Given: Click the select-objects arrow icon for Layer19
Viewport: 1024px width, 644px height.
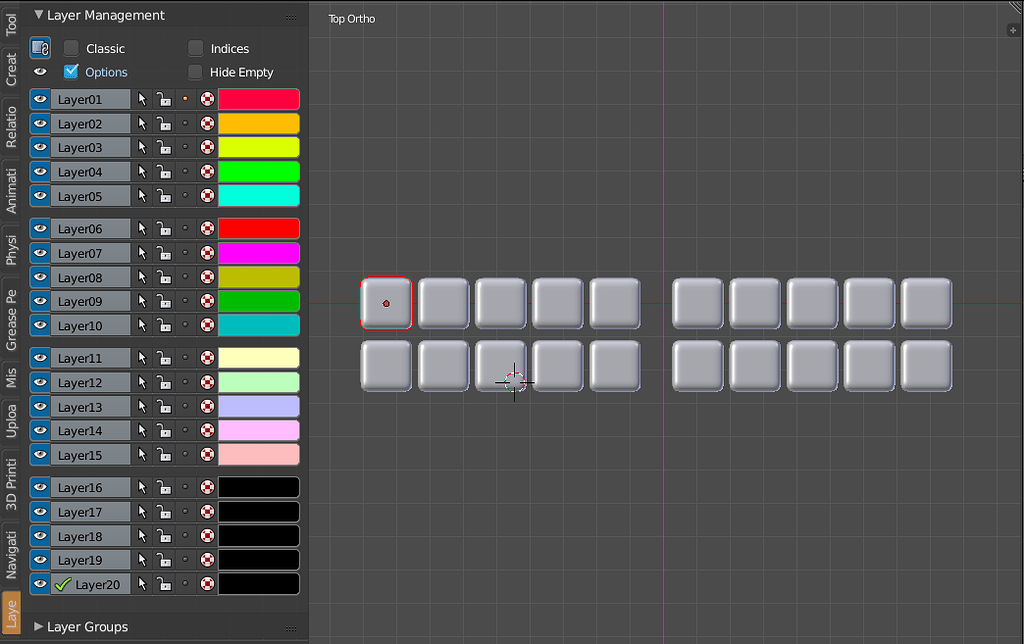Looking at the screenshot, I should (x=142, y=560).
